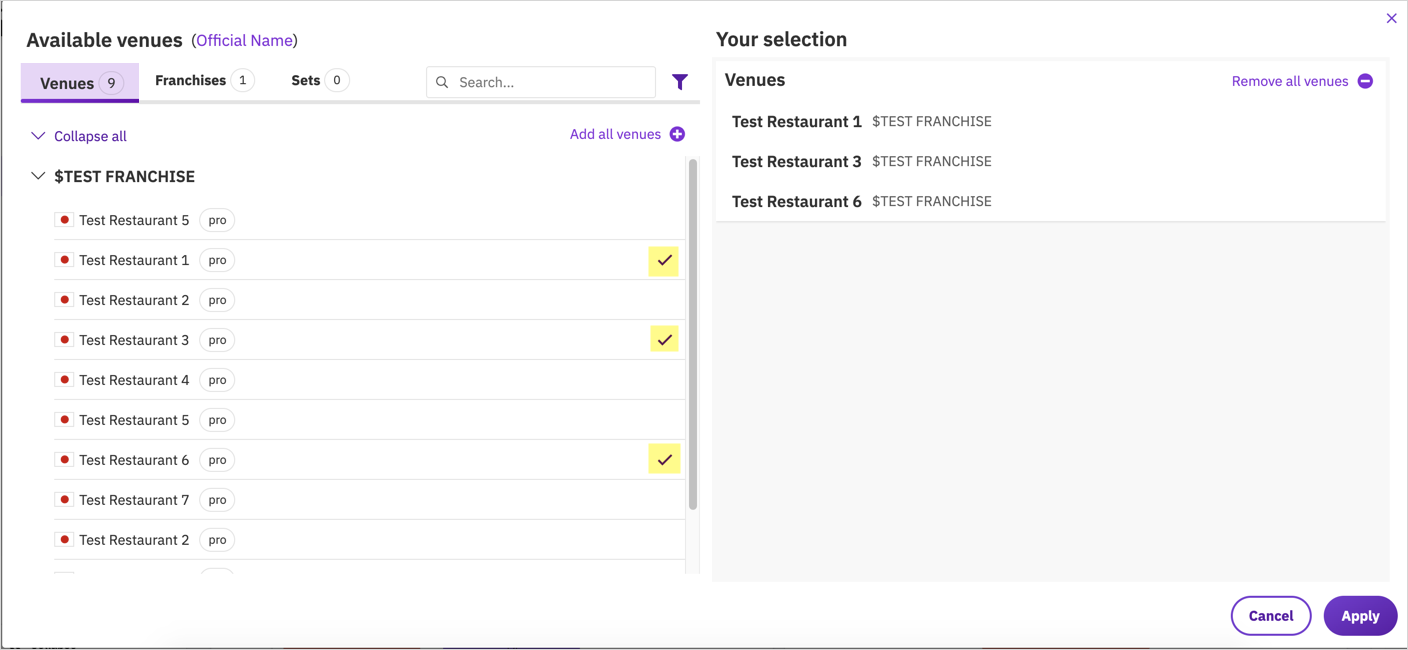The height and width of the screenshot is (650, 1408).
Task: Click the flag icon of Test Restaurant 7
Action: tap(64, 500)
